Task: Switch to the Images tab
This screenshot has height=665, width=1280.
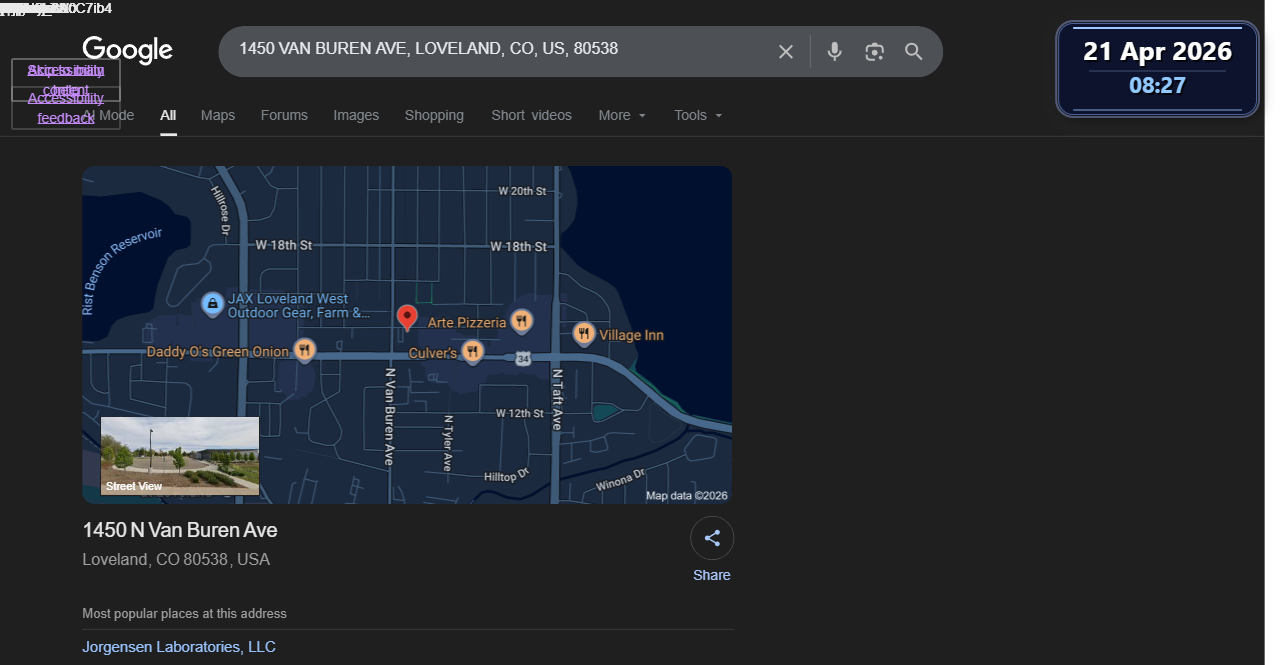Action: pos(356,115)
